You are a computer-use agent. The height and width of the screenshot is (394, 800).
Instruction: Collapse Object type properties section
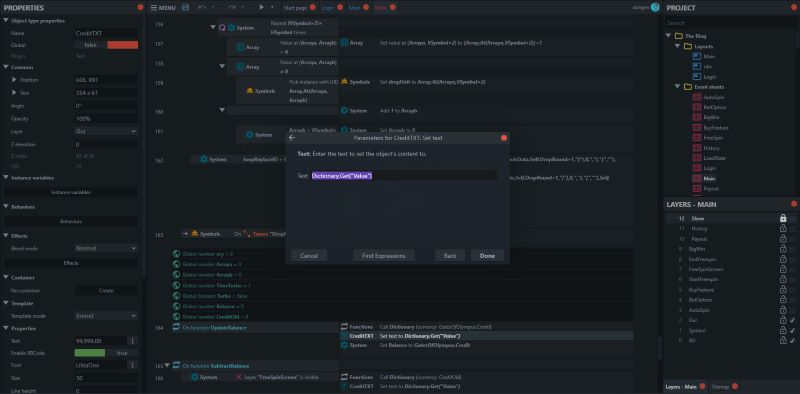[x=6, y=20]
